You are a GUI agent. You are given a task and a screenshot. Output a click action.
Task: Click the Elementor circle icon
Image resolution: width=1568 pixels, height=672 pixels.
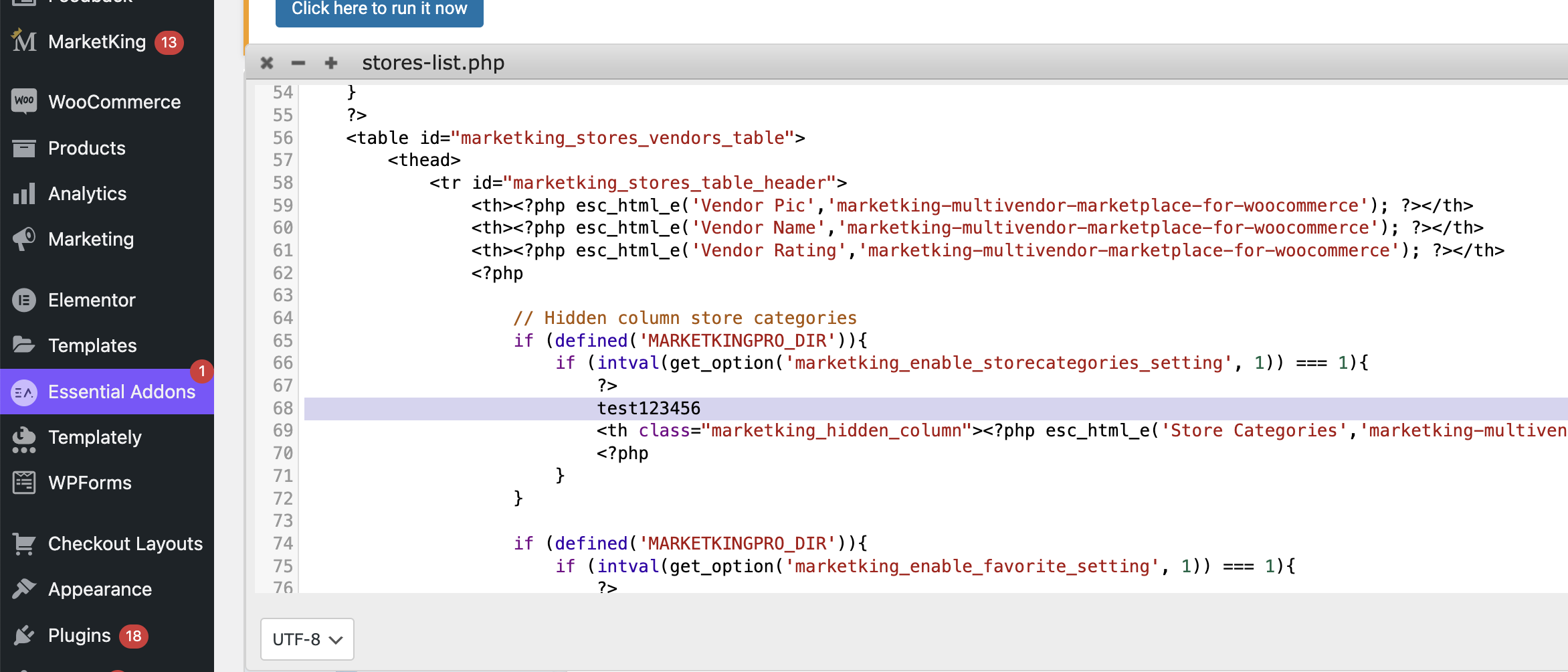click(x=24, y=300)
